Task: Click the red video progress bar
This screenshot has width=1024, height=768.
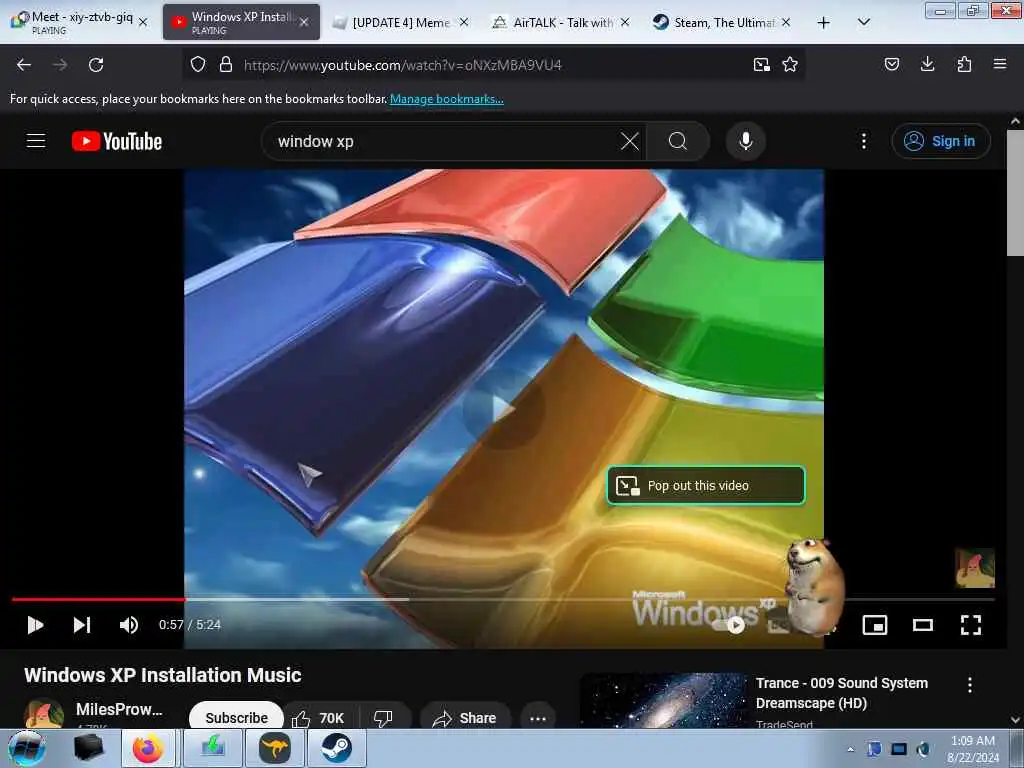Action: point(98,599)
